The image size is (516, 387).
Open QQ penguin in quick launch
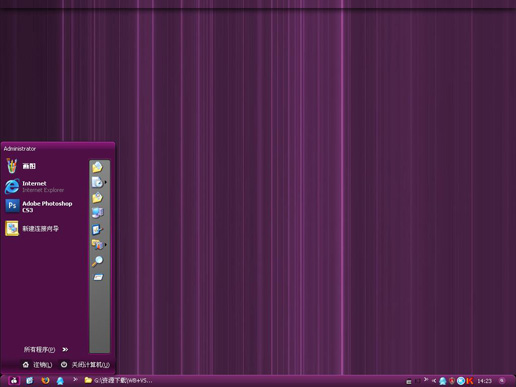click(x=60, y=380)
